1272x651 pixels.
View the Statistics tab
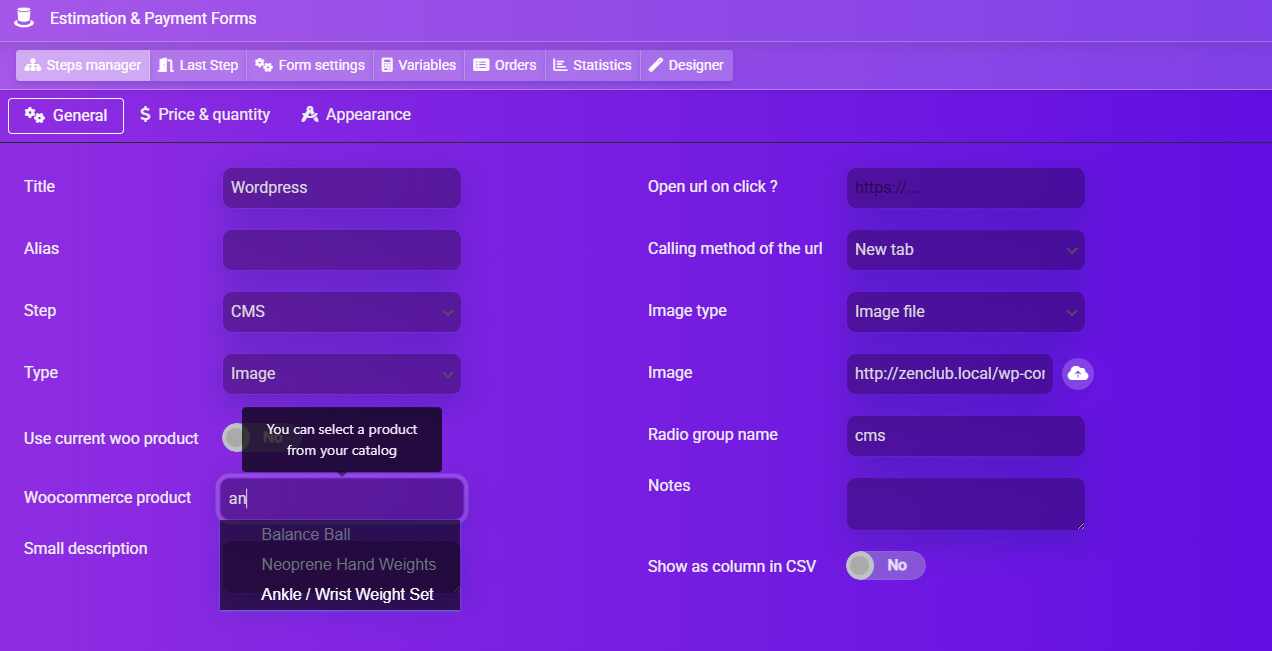[592, 65]
